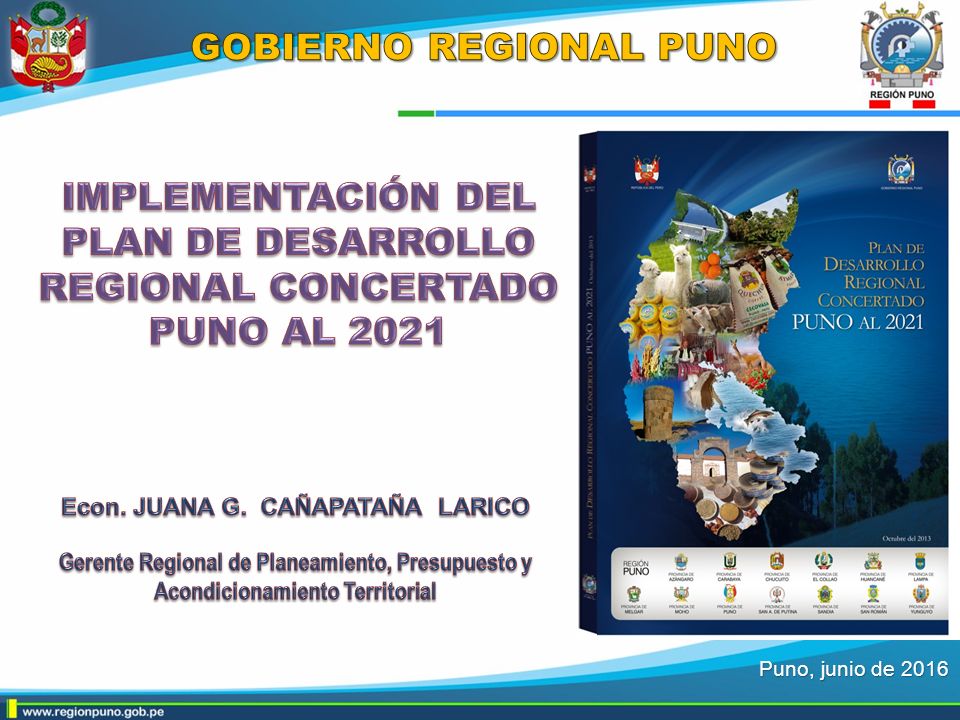Click the 'REGIÓN PUNO' label under top-right emblem
The image size is (960, 720).
(x=902, y=94)
